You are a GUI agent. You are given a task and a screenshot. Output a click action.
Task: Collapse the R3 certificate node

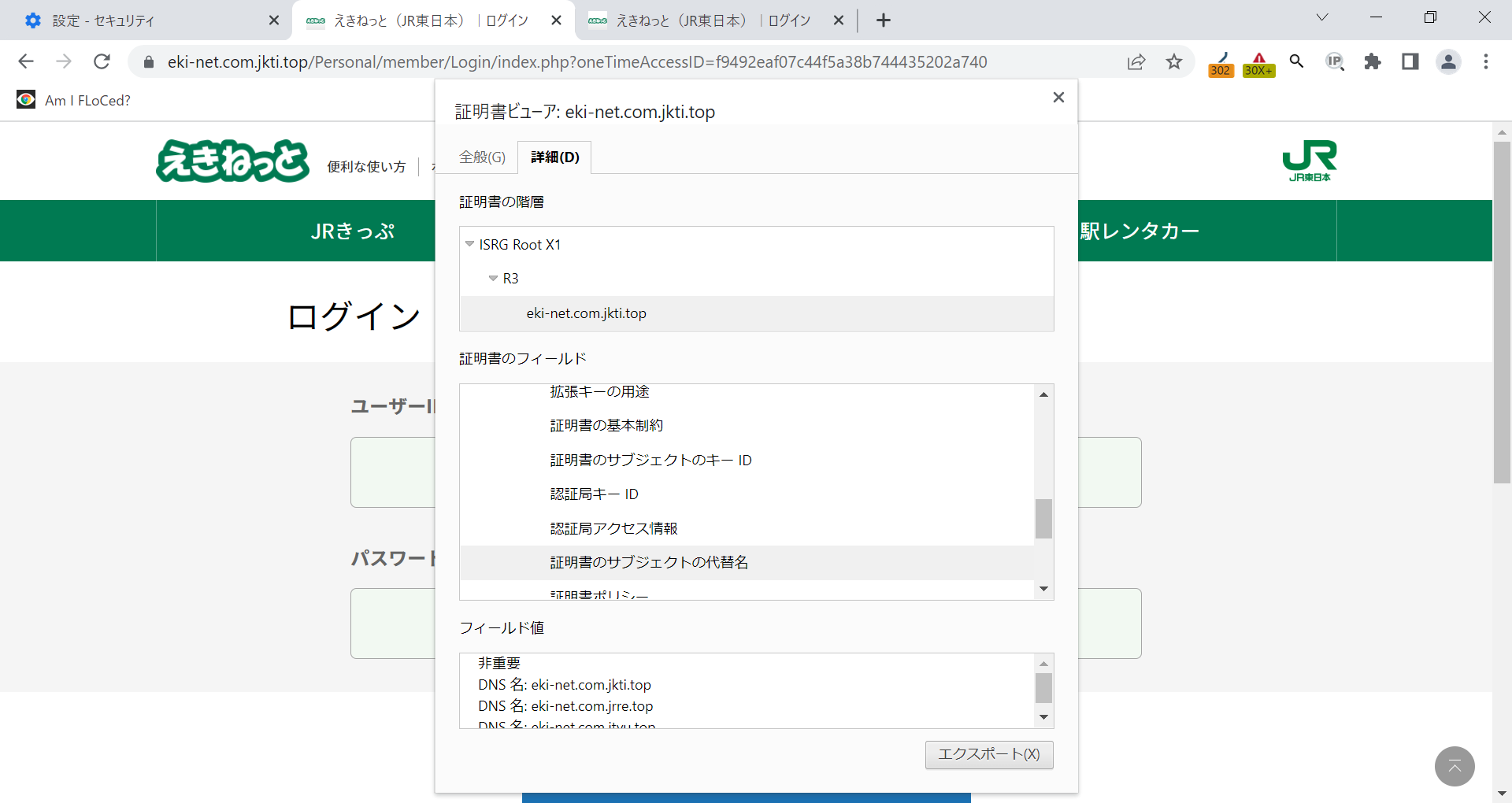[x=493, y=278]
